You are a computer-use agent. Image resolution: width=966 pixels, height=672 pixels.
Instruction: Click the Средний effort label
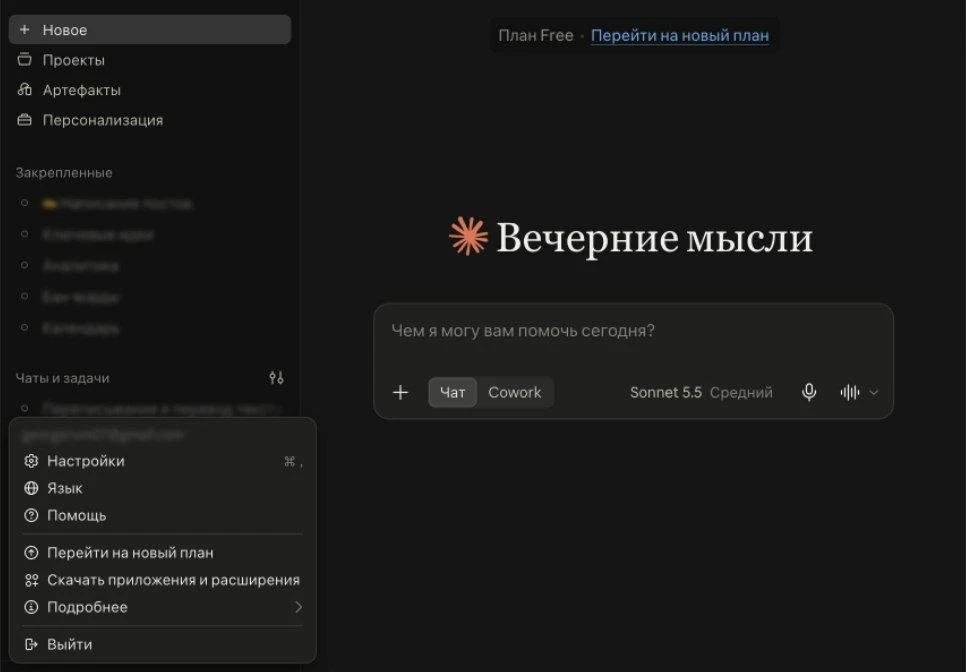(x=741, y=392)
